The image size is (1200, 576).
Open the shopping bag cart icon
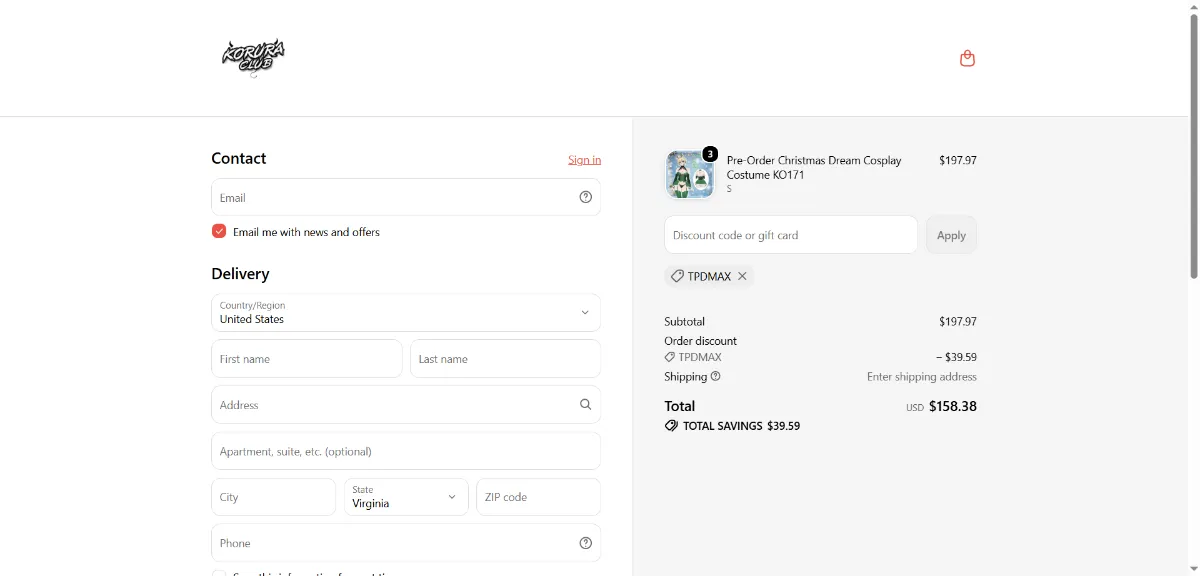967,59
